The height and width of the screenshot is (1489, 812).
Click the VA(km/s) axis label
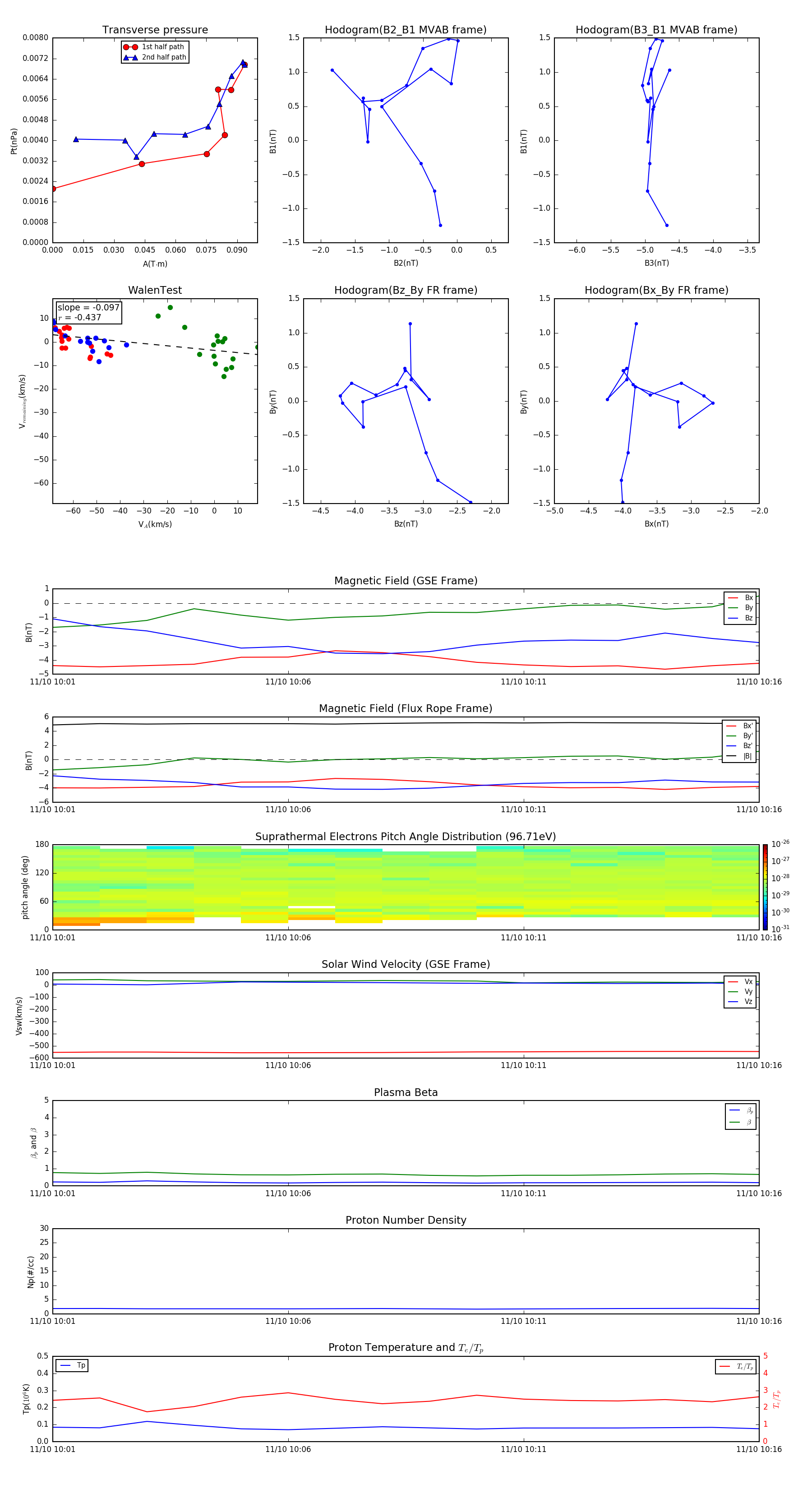tap(155, 524)
